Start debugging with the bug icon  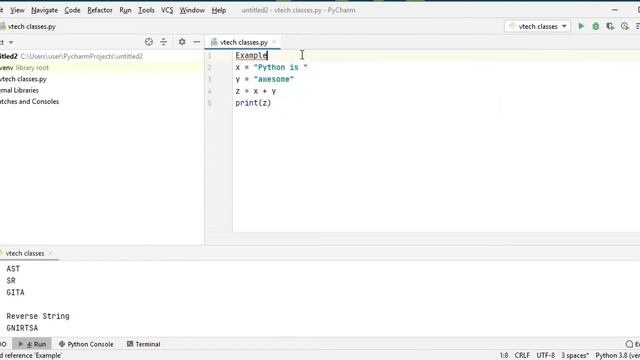(596, 26)
